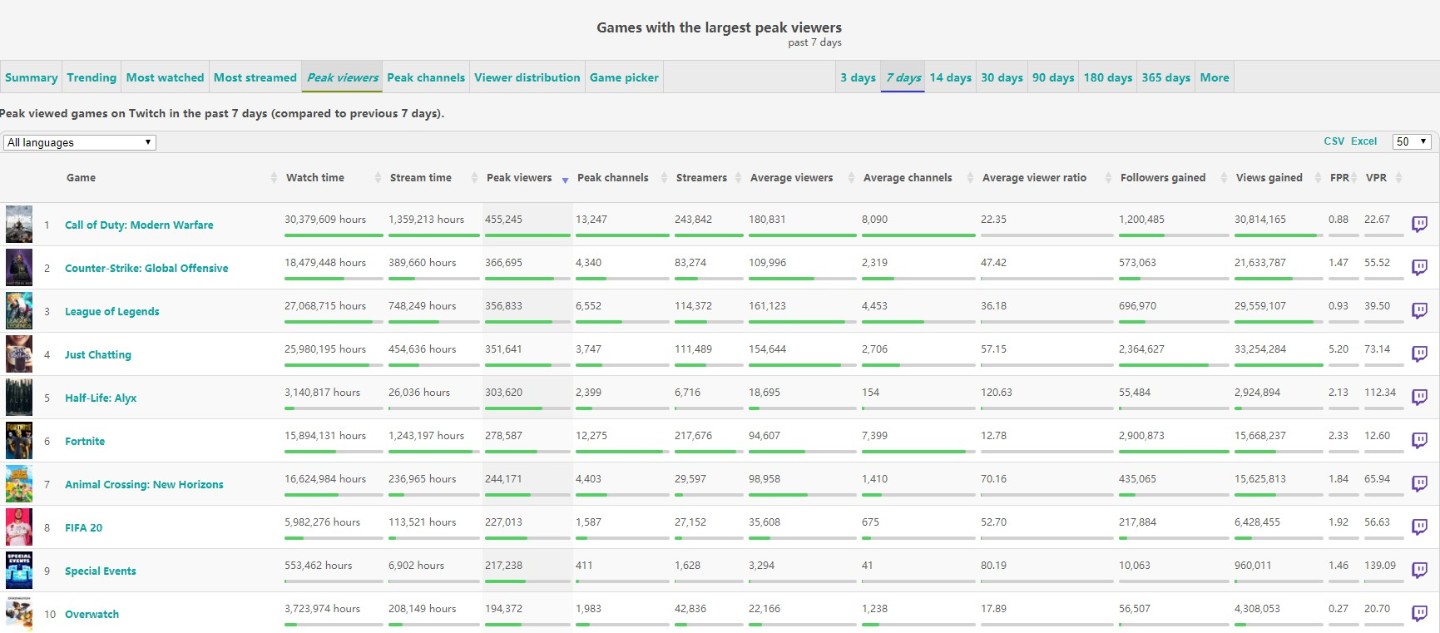This screenshot has width=1440, height=633.
Task: Open Twitch icon for Special Events row
Action: point(1419,570)
